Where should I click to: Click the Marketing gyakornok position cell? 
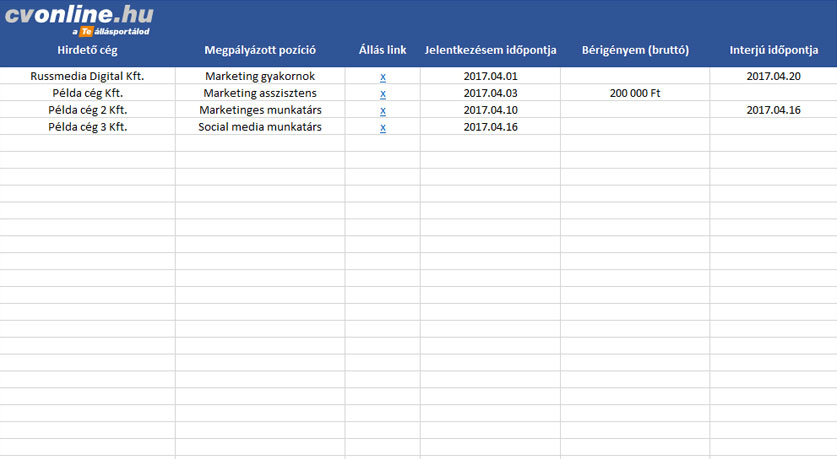[x=260, y=76]
